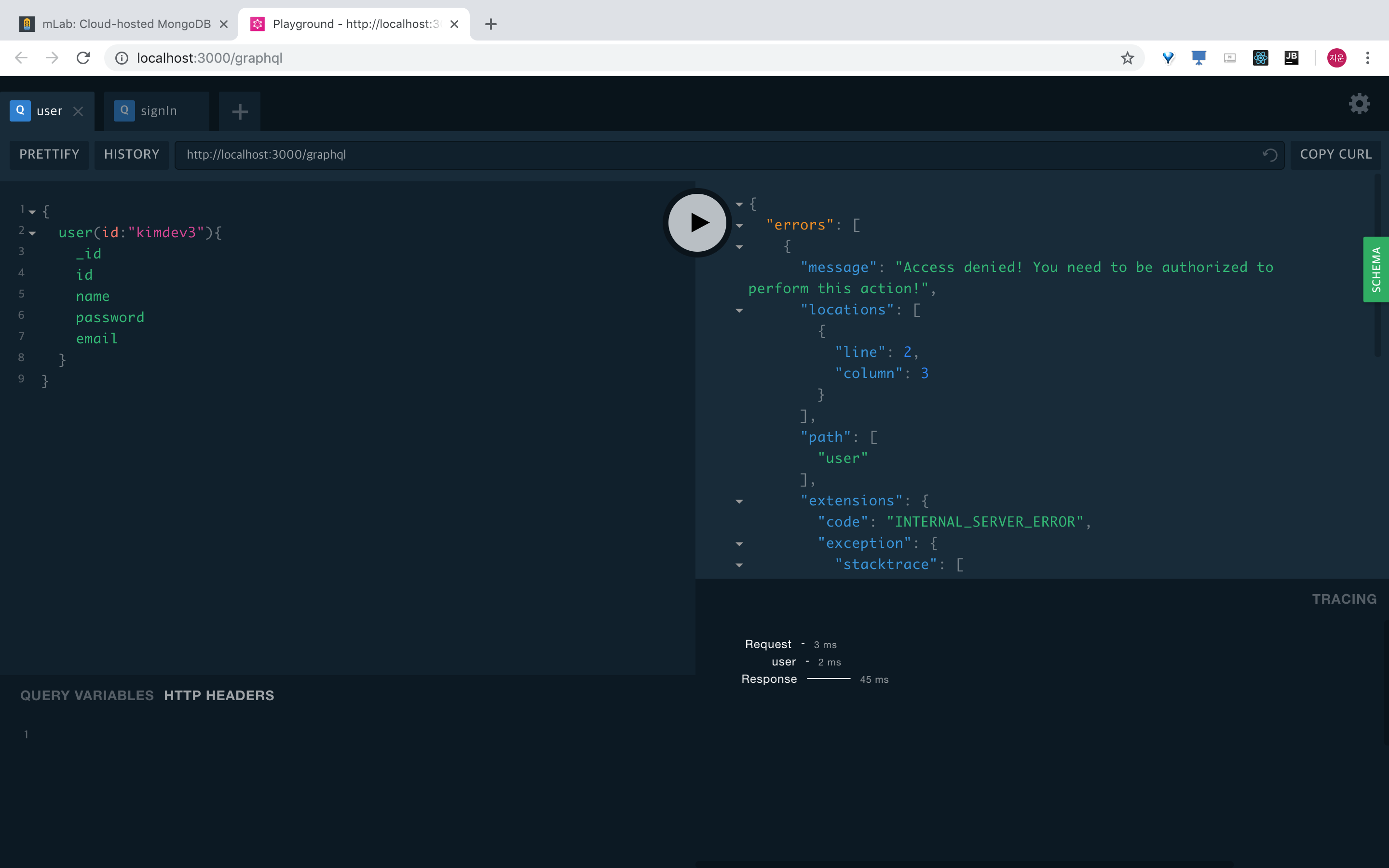Switch to the signIn query tab
The height and width of the screenshot is (868, 1389).
pyautogui.click(x=157, y=111)
